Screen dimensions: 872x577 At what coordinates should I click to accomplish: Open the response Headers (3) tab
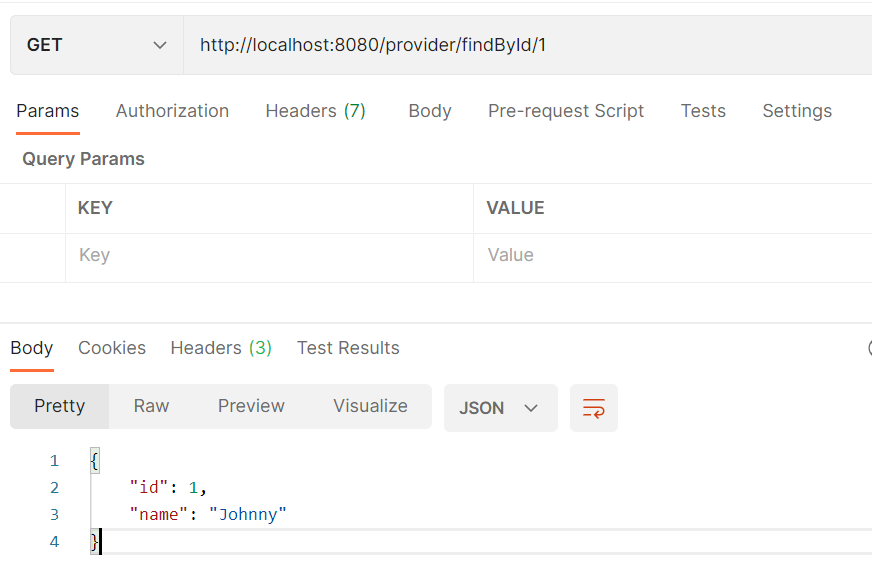click(x=221, y=348)
